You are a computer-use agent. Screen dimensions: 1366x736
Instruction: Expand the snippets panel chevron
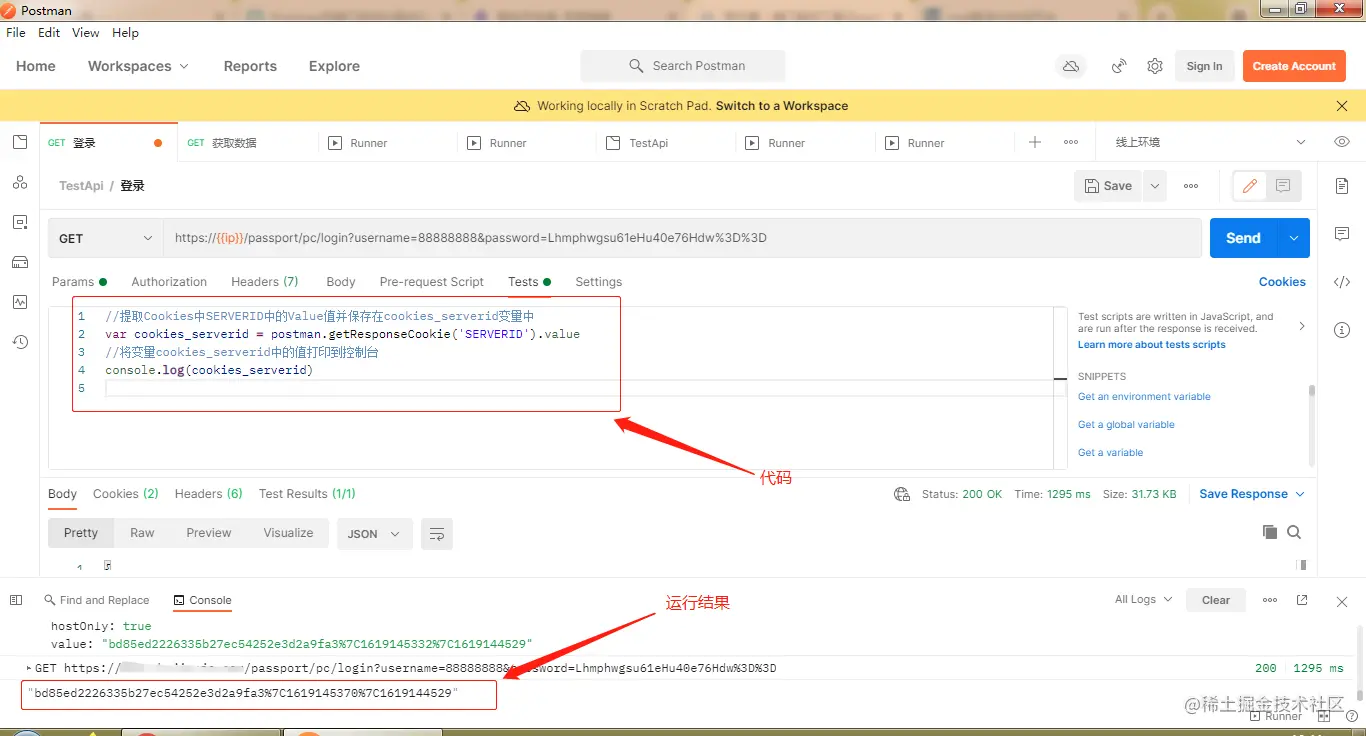(1301, 326)
